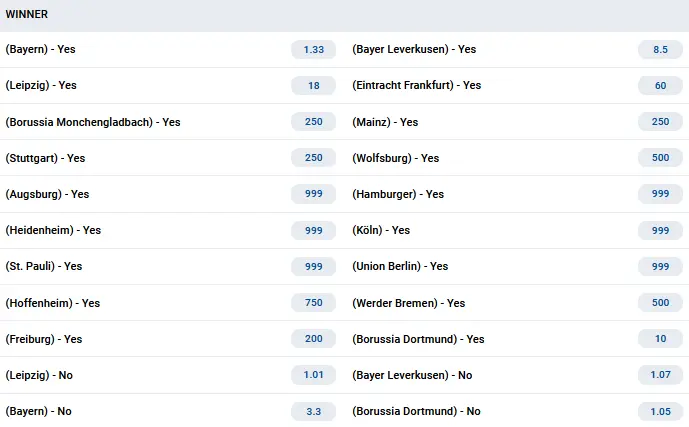Pick Bayer Leverkusen Yes at 8.5
This screenshot has height=427, width=689.
(x=660, y=50)
